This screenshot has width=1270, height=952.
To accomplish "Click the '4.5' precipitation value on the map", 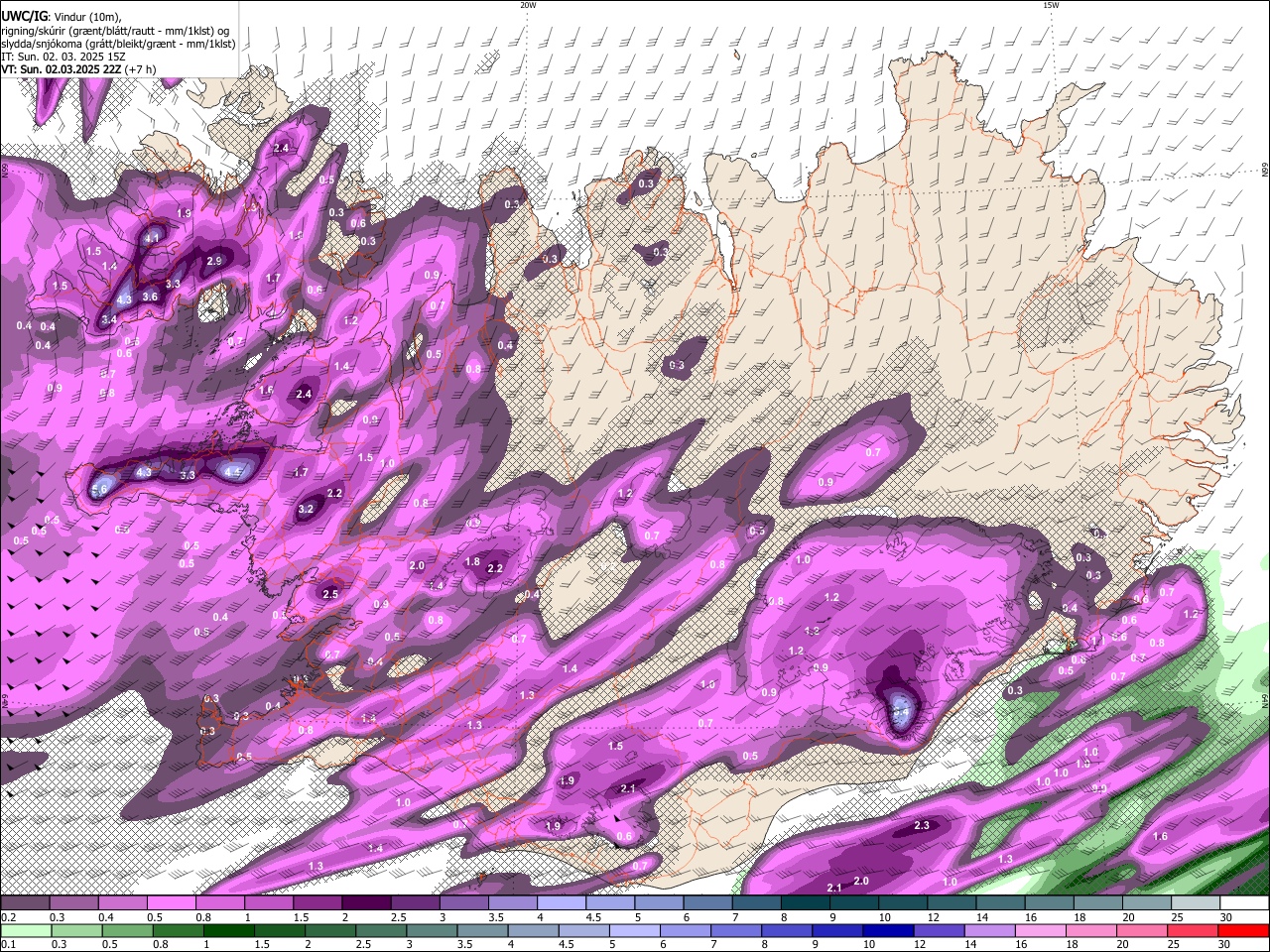I will [233, 472].
